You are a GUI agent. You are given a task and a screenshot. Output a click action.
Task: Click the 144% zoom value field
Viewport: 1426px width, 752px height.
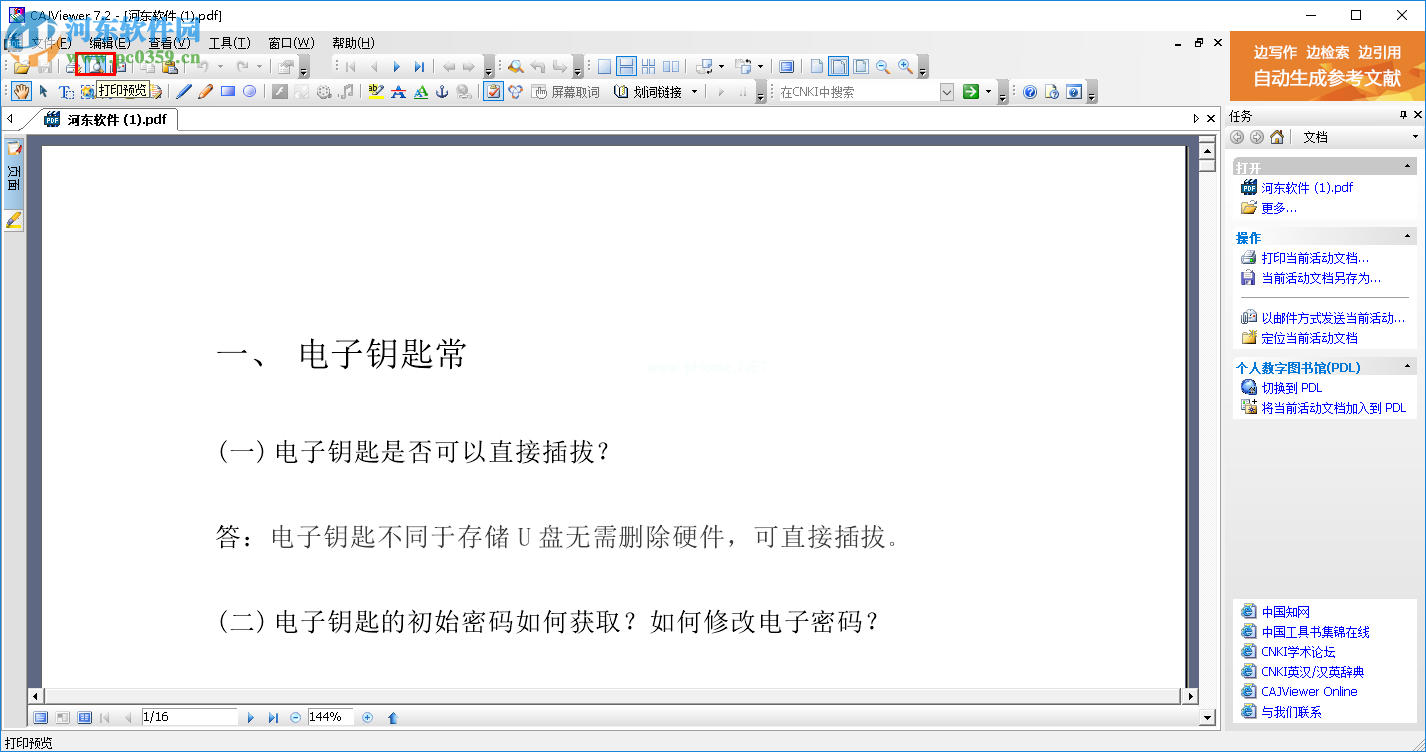330,717
